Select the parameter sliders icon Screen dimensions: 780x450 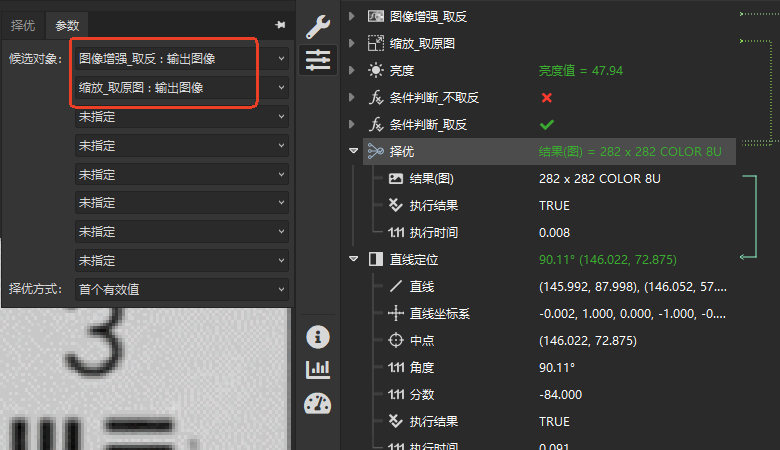pyautogui.click(x=318, y=60)
